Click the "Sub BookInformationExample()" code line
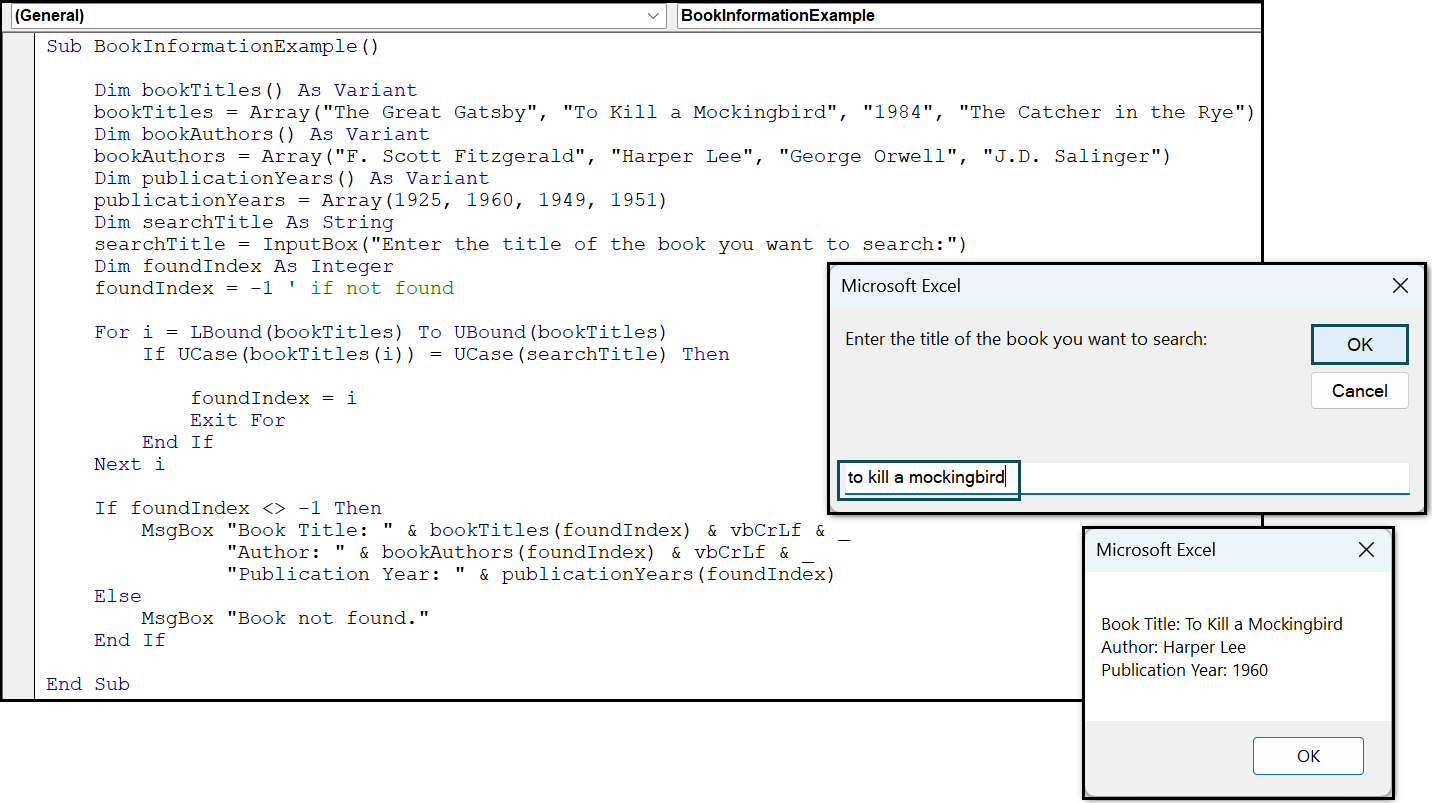 (213, 46)
